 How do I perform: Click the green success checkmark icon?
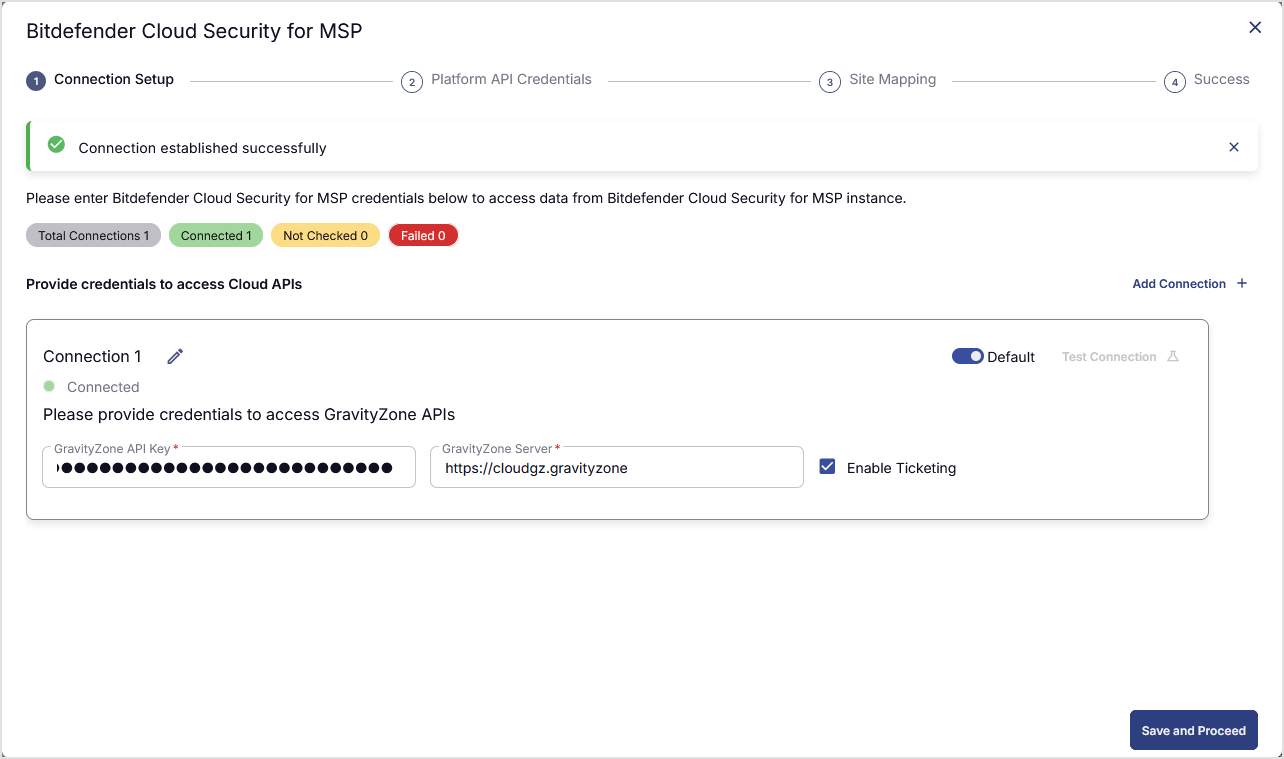(x=57, y=146)
